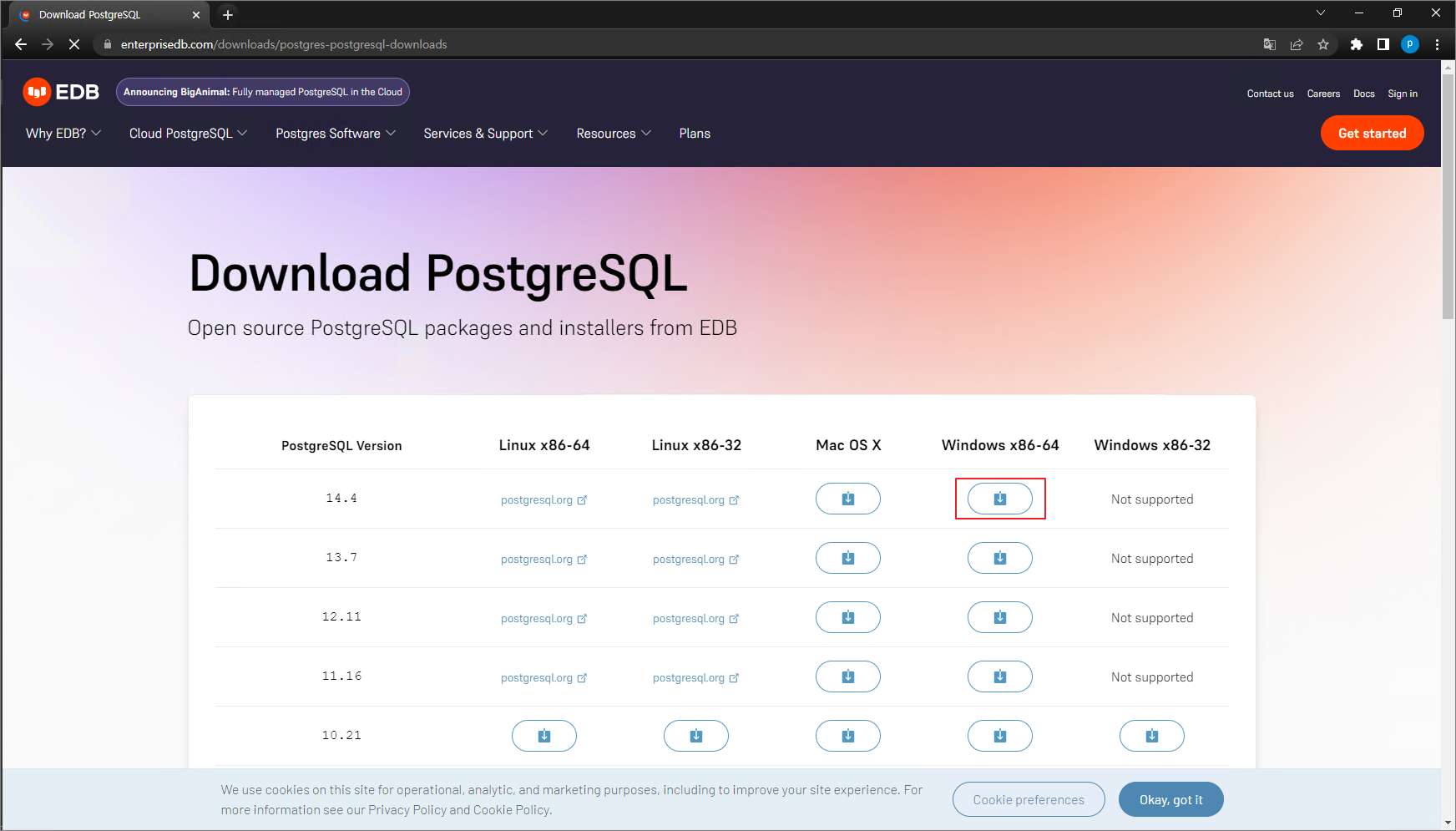Open postgresql.org link for 11.16 Linux x86-64
This screenshot has height=831, width=1456.
[x=543, y=678]
